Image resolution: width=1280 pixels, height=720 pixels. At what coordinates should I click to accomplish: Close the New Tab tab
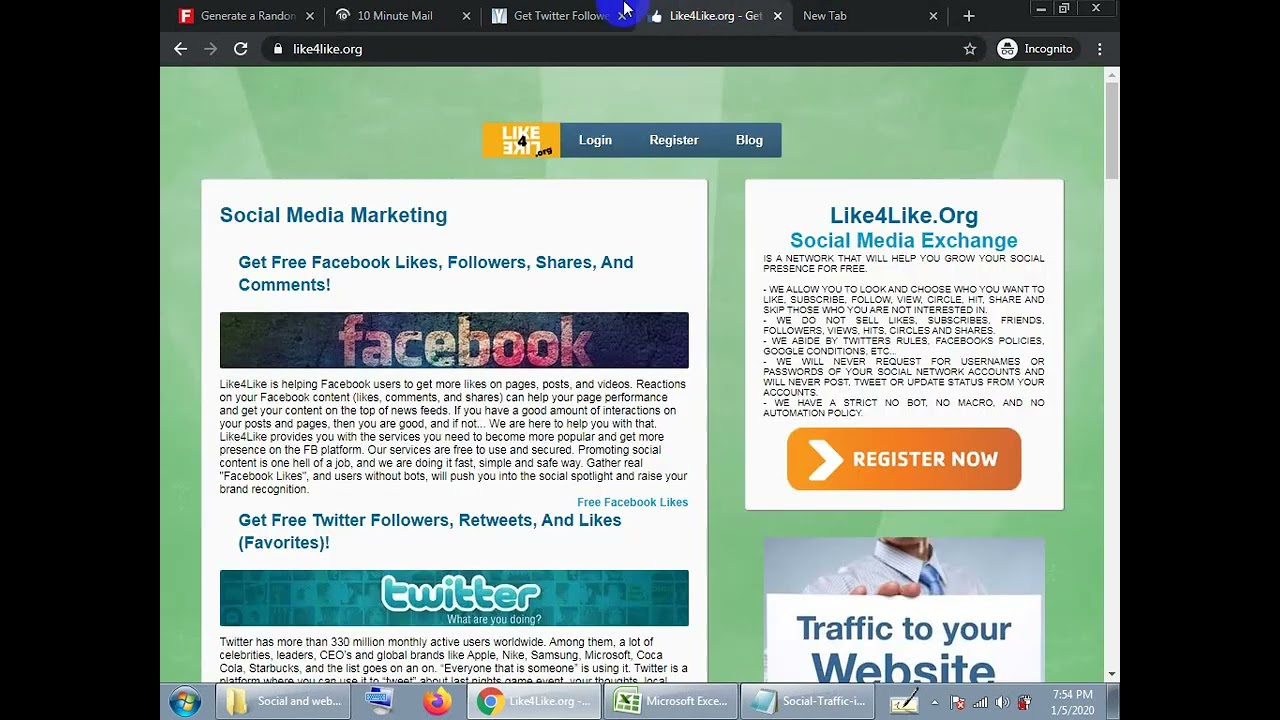(933, 16)
